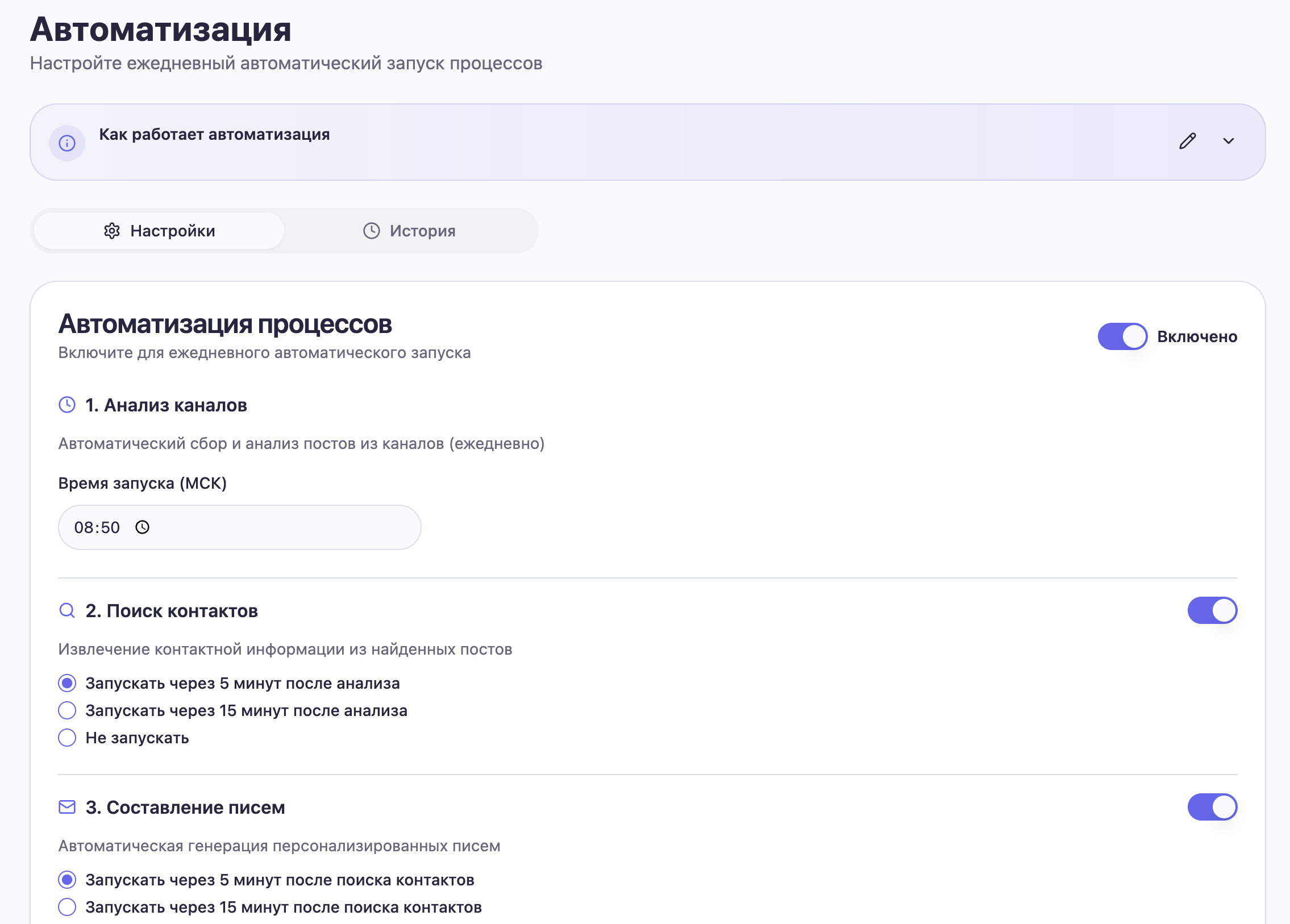The image size is (1290, 924).
Task: Choose the Не запускать radio option
Action: [x=67, y=738]
